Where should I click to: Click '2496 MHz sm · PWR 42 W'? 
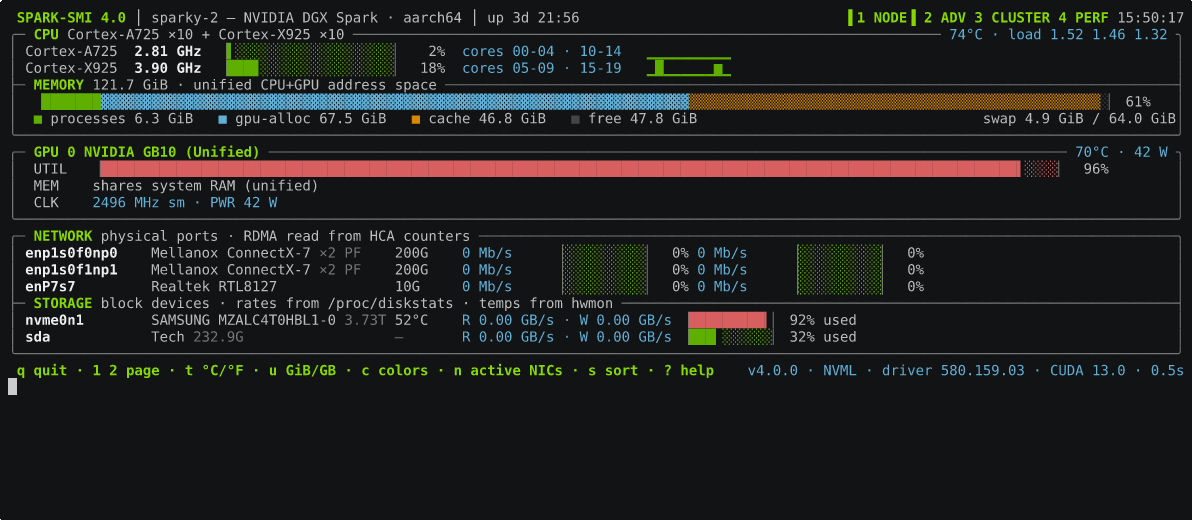[185, 203]
